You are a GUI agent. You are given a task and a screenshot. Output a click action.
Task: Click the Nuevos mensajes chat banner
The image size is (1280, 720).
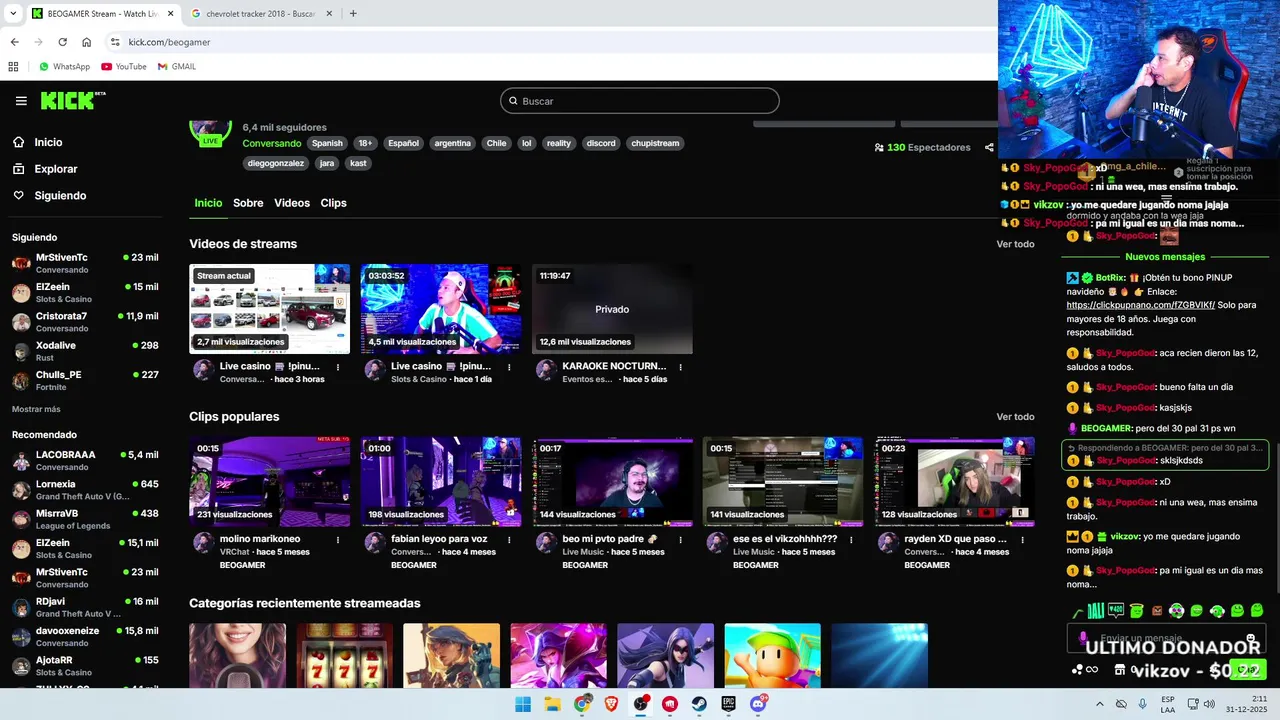tap(1165, 257)
